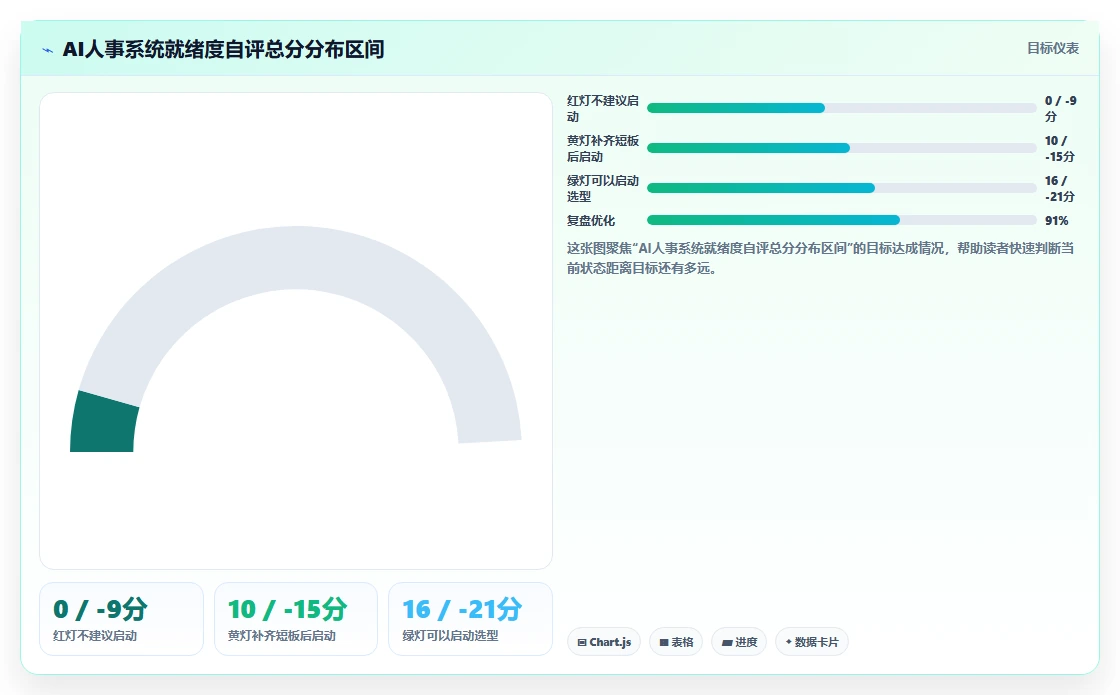Click the 0 / -9分 value beside first bar
Screen dimensions: 1120x695
coord(1061,109)
